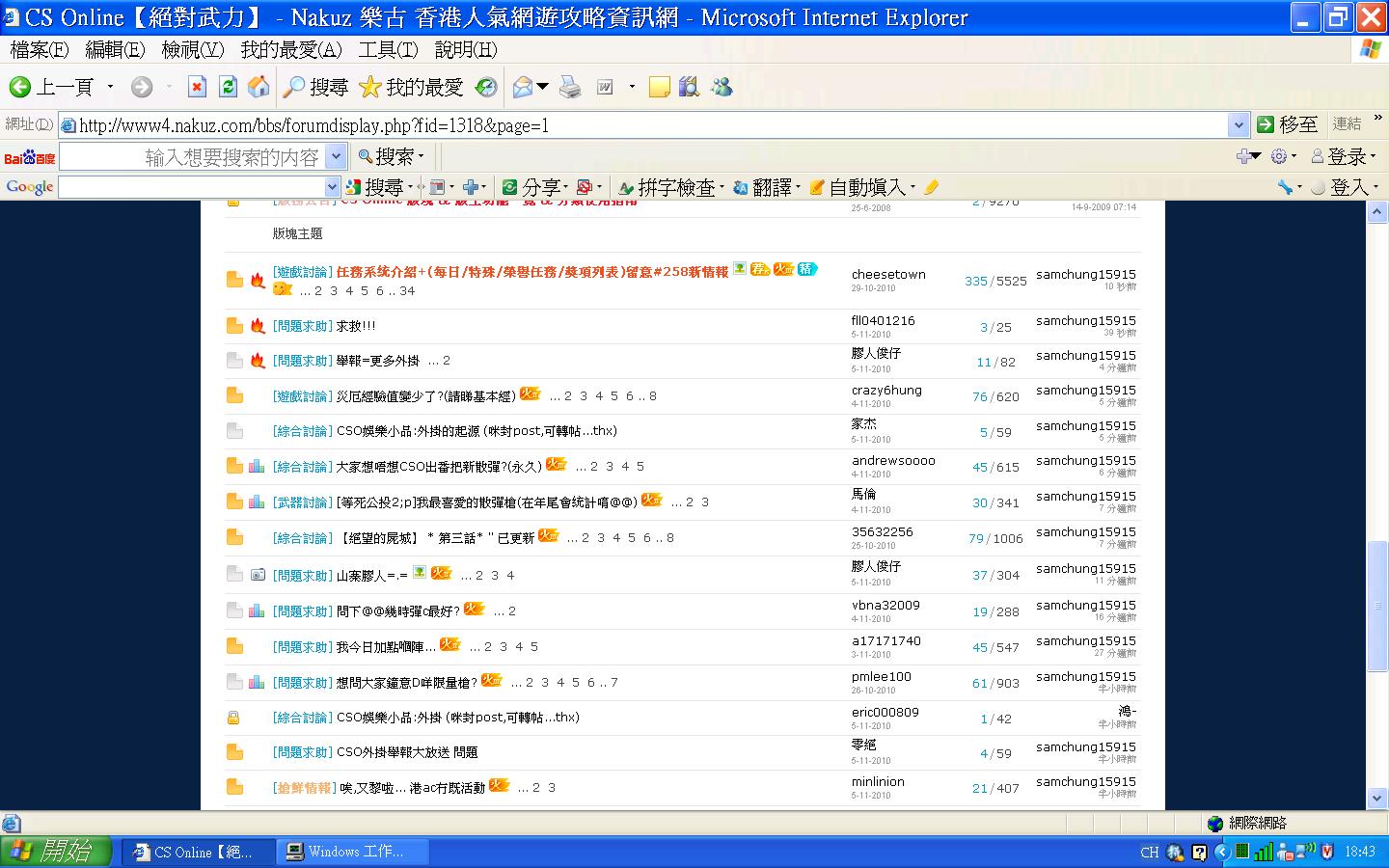Screen dimensions: 1389x868
Task: Open the 求救!!! thread link
Action: pos(356,326)
